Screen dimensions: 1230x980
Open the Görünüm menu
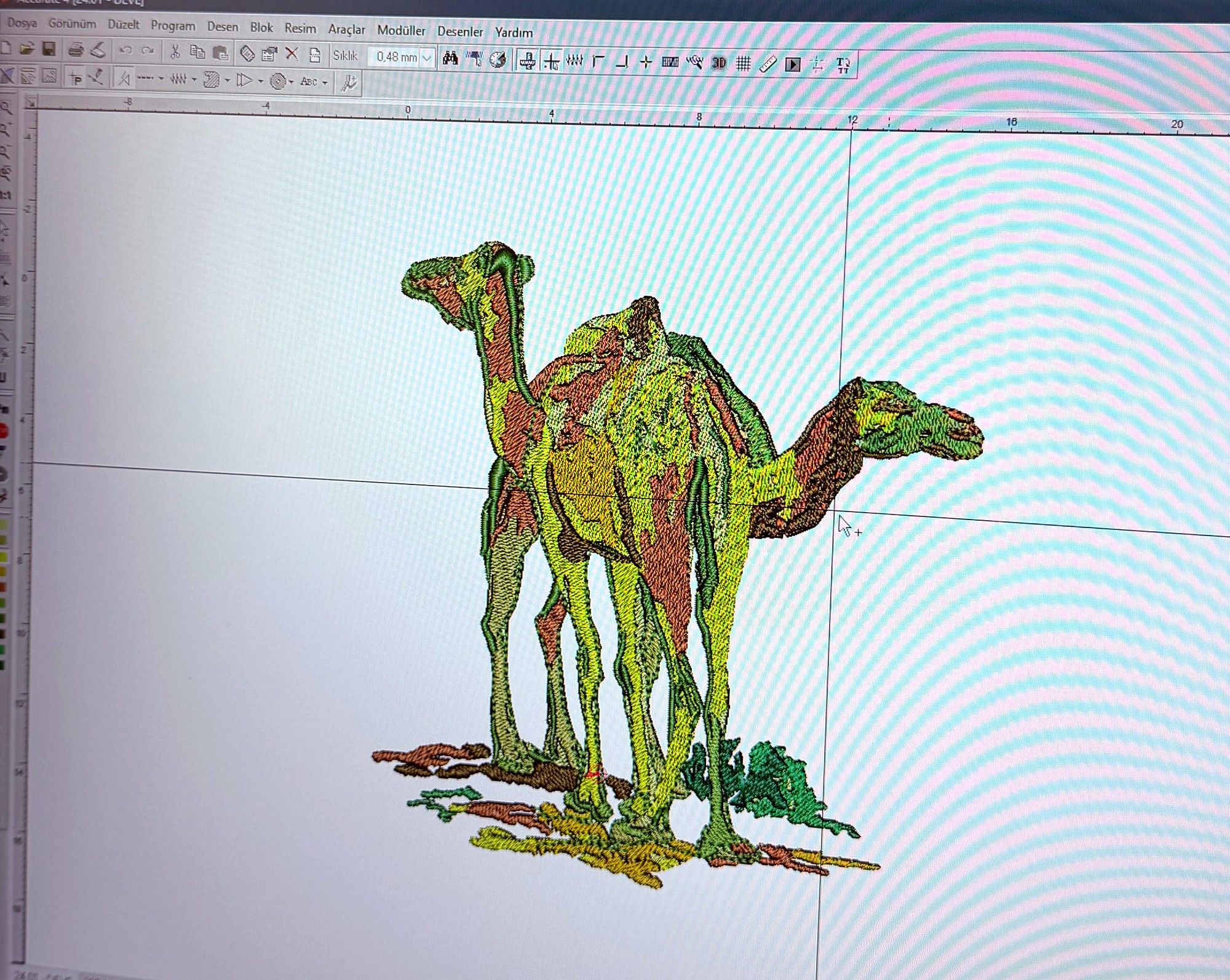coord(72,24)
